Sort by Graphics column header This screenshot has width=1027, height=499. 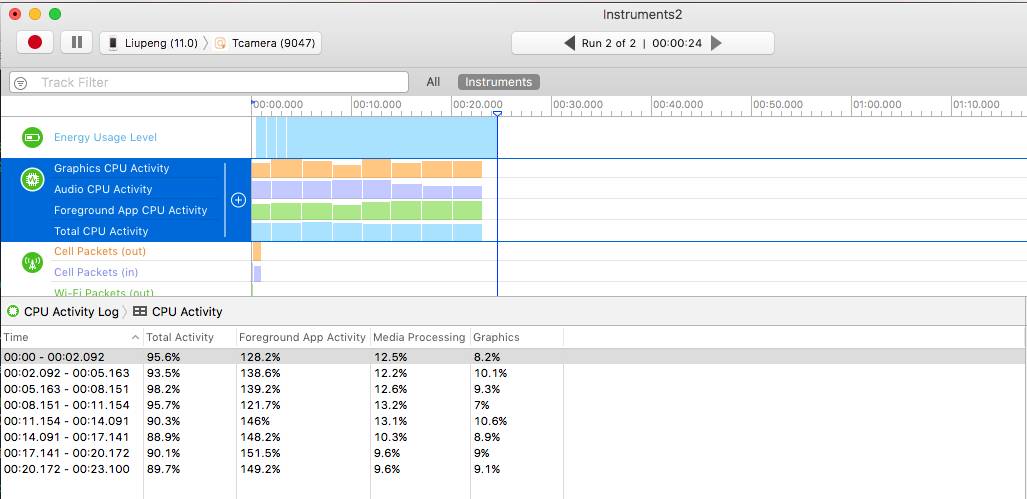(516, 337)
